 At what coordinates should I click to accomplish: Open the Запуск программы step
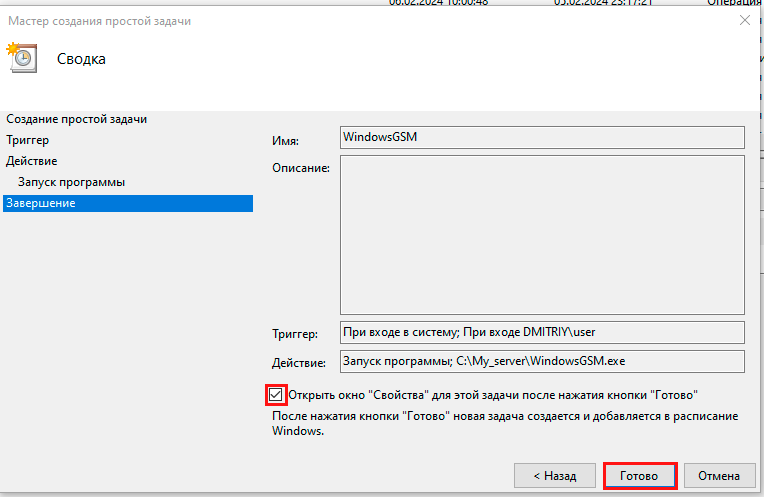[x=71, y=182]
